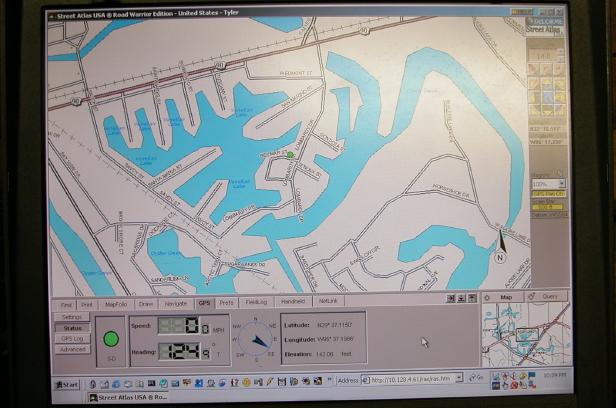Switch to the Draw tab

(x=146, y=304)
